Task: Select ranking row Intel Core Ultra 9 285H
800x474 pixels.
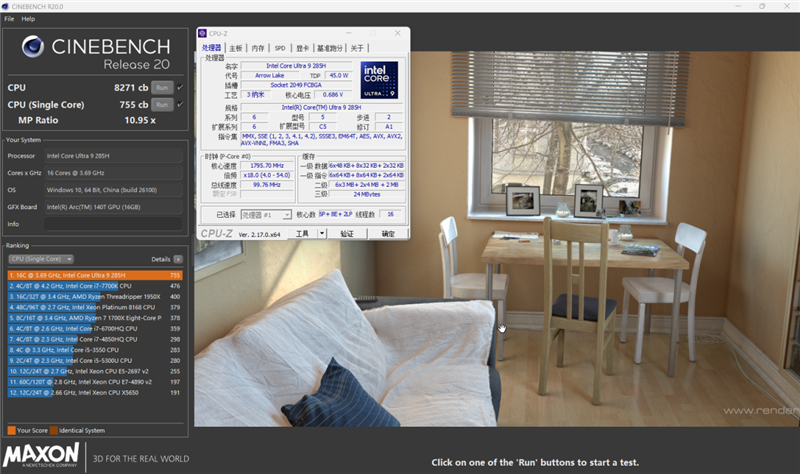Action: tap(95, 275)
